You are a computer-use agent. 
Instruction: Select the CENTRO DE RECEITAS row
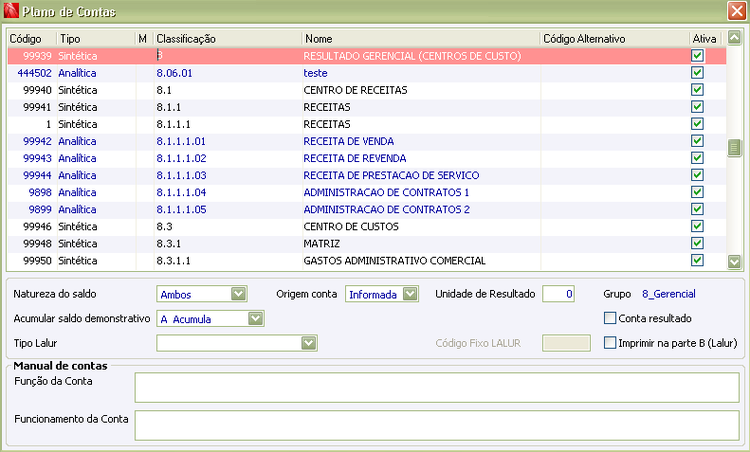tap(366, 90)
